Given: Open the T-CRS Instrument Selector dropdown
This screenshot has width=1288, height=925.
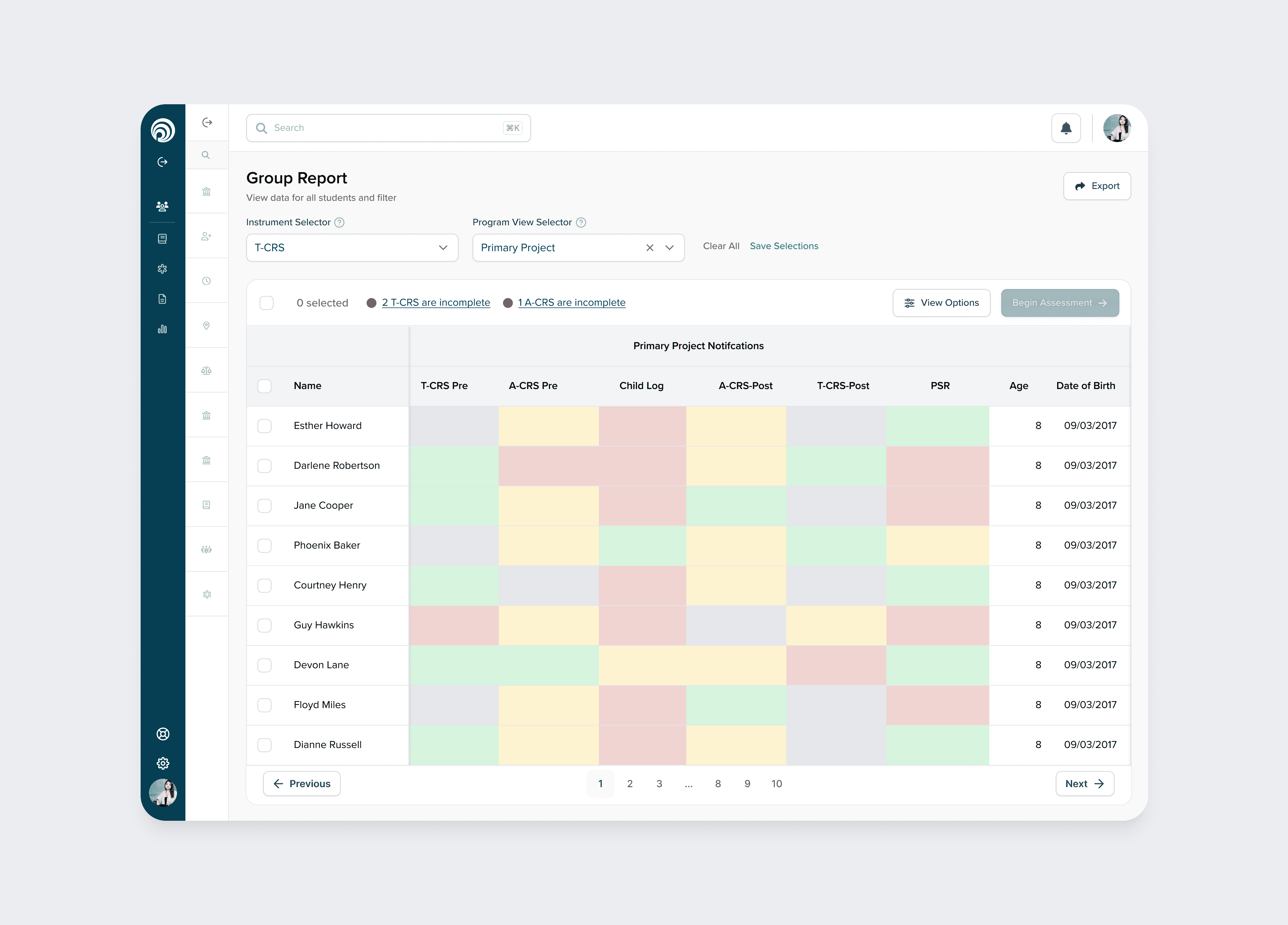Looking at the screenshot, I should click(x=352, y=248).
